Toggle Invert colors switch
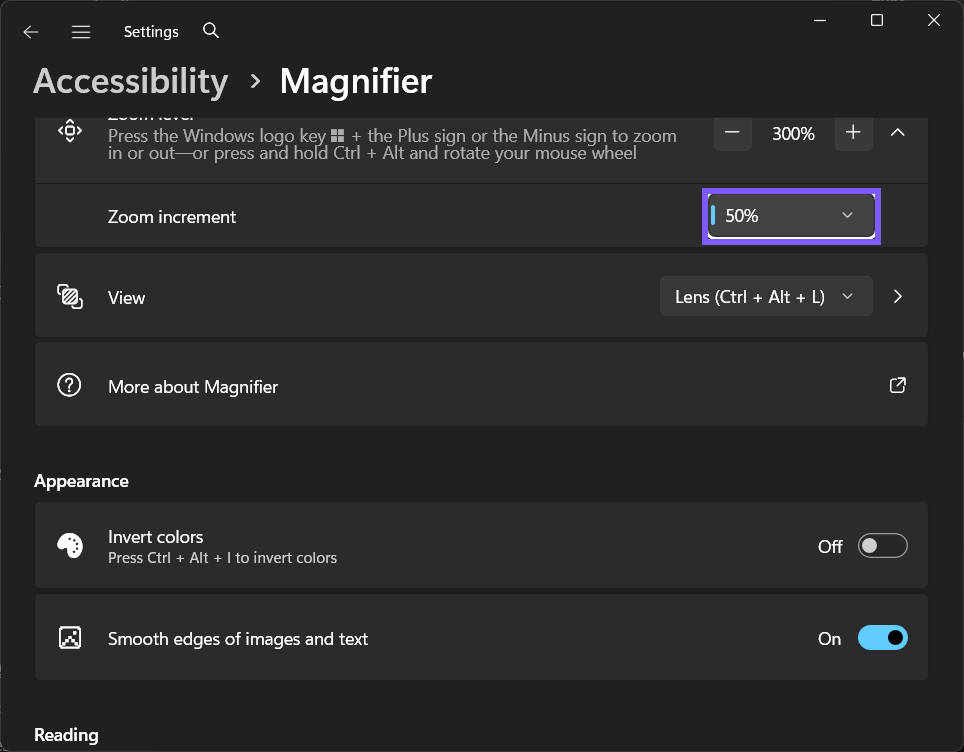 click(882, 545)
